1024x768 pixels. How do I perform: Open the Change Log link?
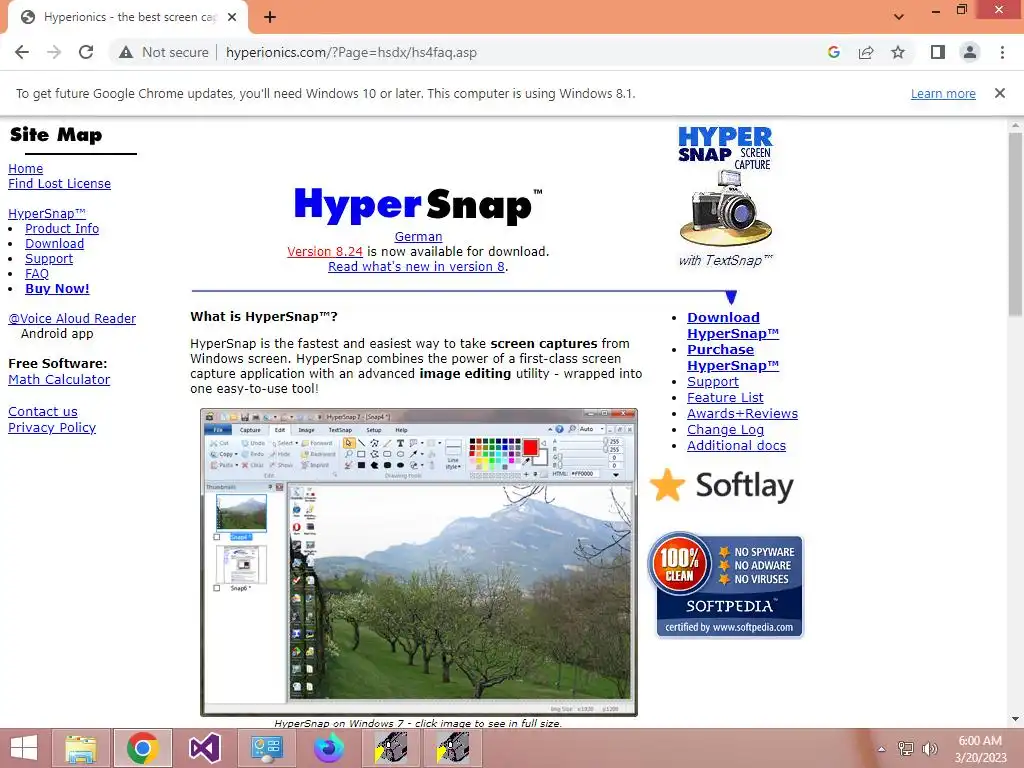click(x=725, y=430)
